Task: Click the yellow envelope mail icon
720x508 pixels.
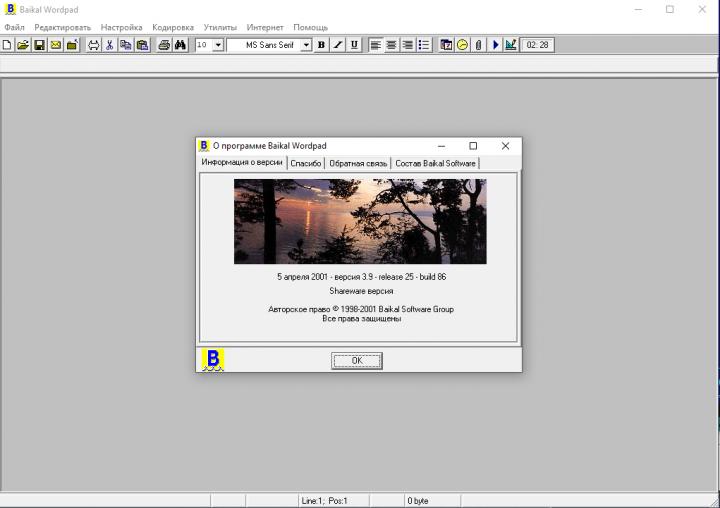Action: (x=55, y=45)
